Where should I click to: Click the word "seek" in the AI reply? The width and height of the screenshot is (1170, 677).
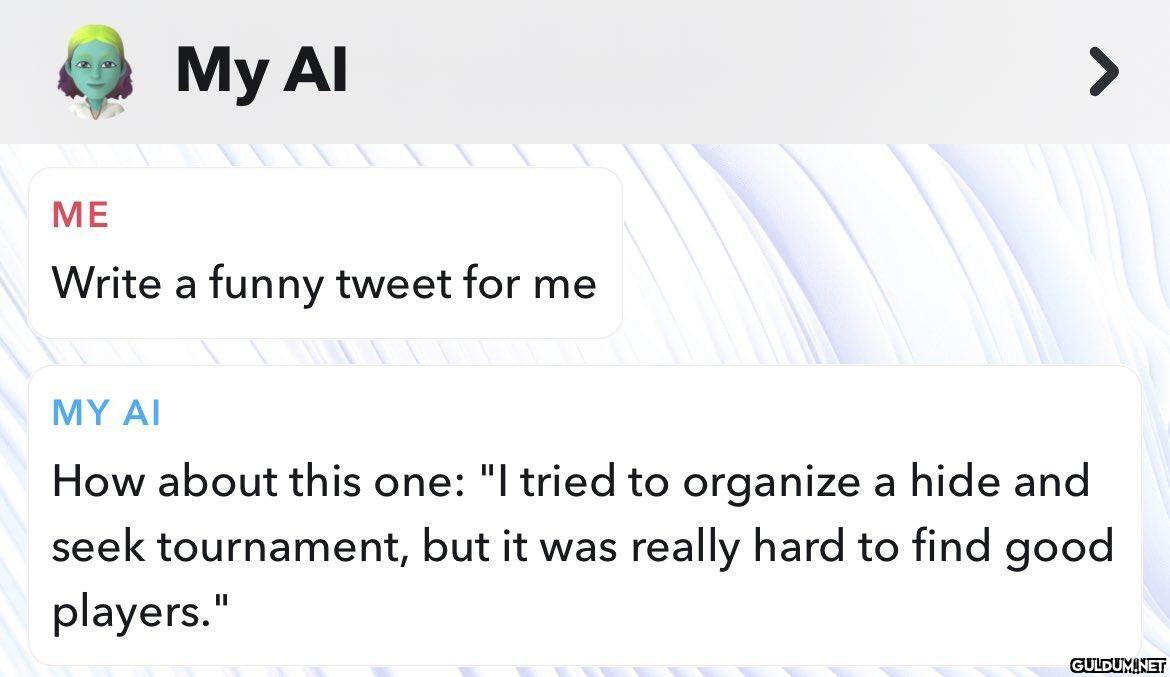(x=98, y=546)
